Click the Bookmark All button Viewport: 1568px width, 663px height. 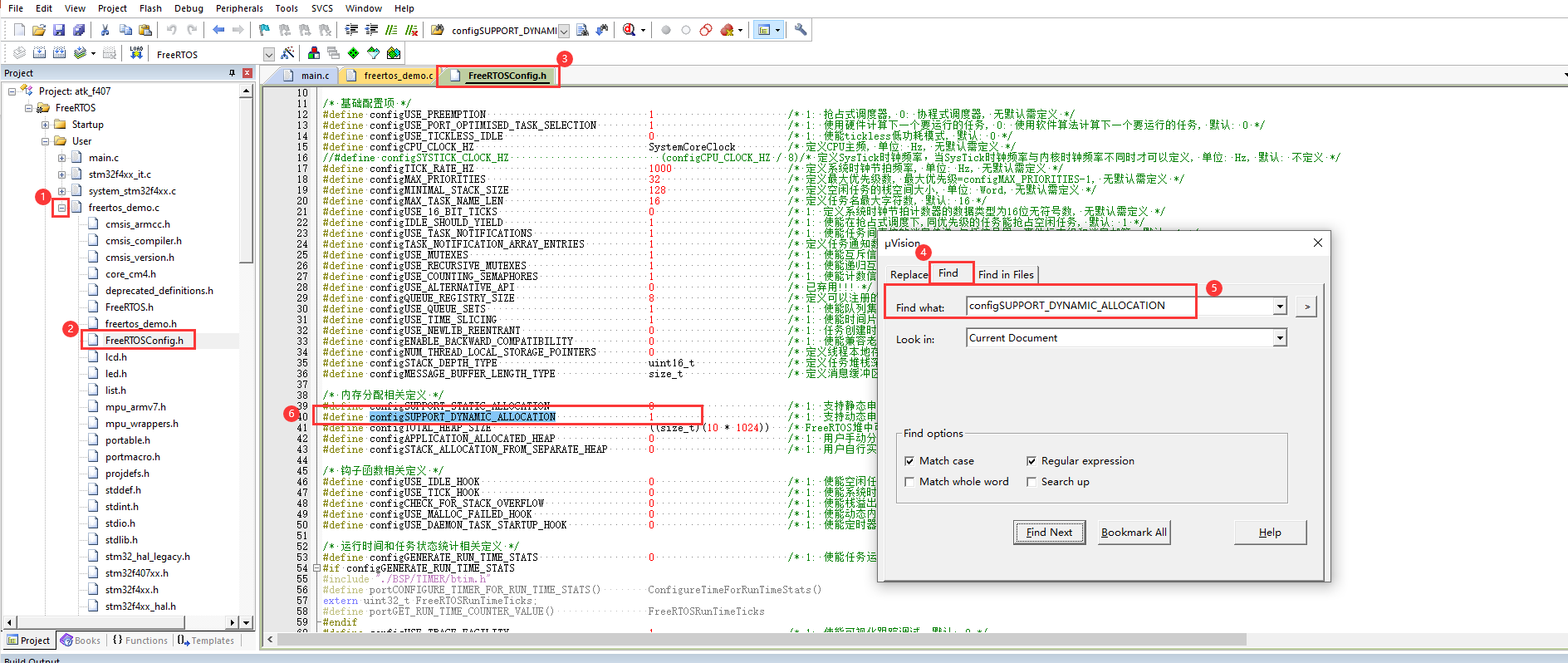1134,533
